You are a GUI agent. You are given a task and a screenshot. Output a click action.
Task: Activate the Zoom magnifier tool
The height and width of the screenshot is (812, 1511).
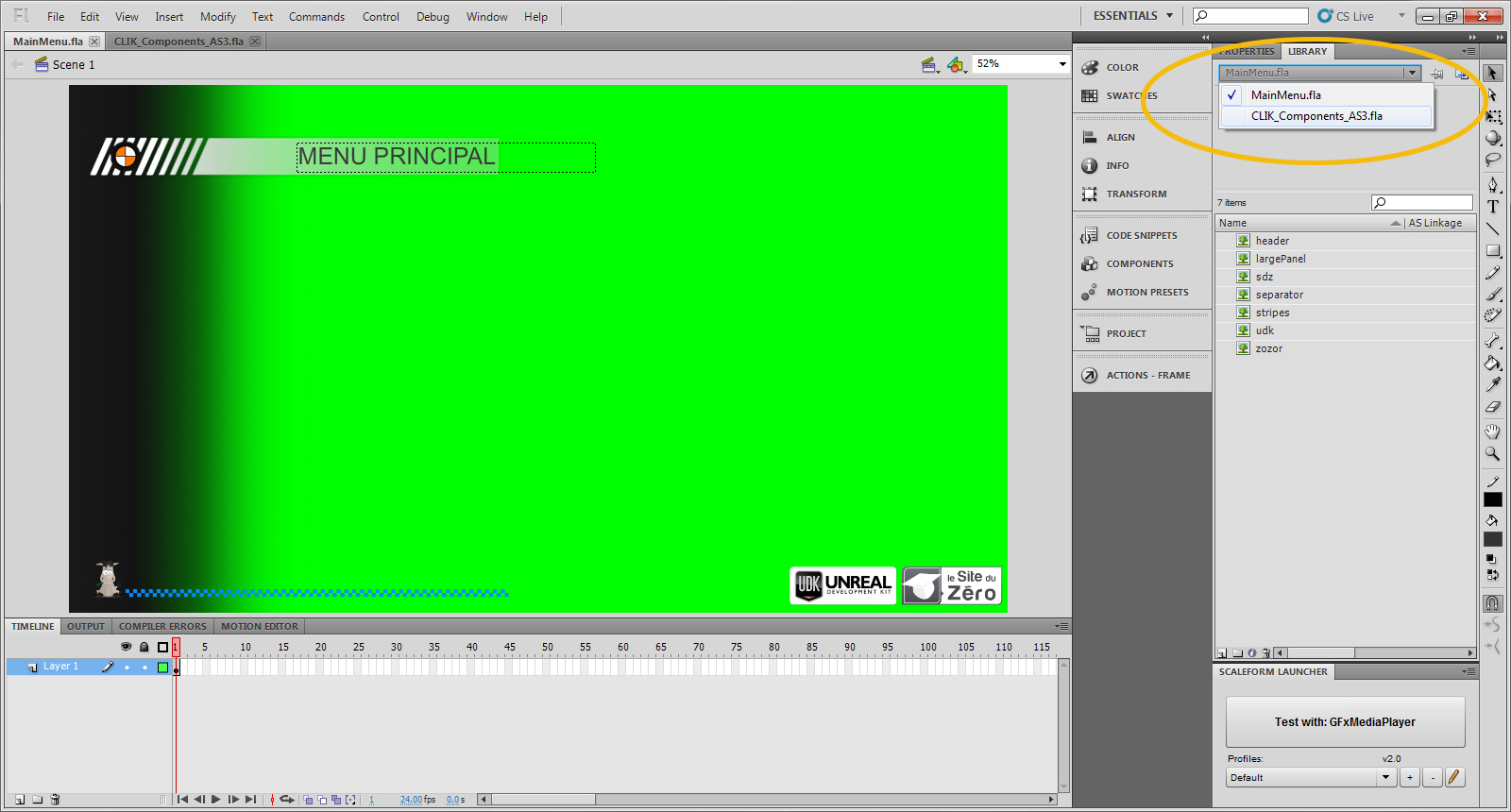(x=1493, y=454)
